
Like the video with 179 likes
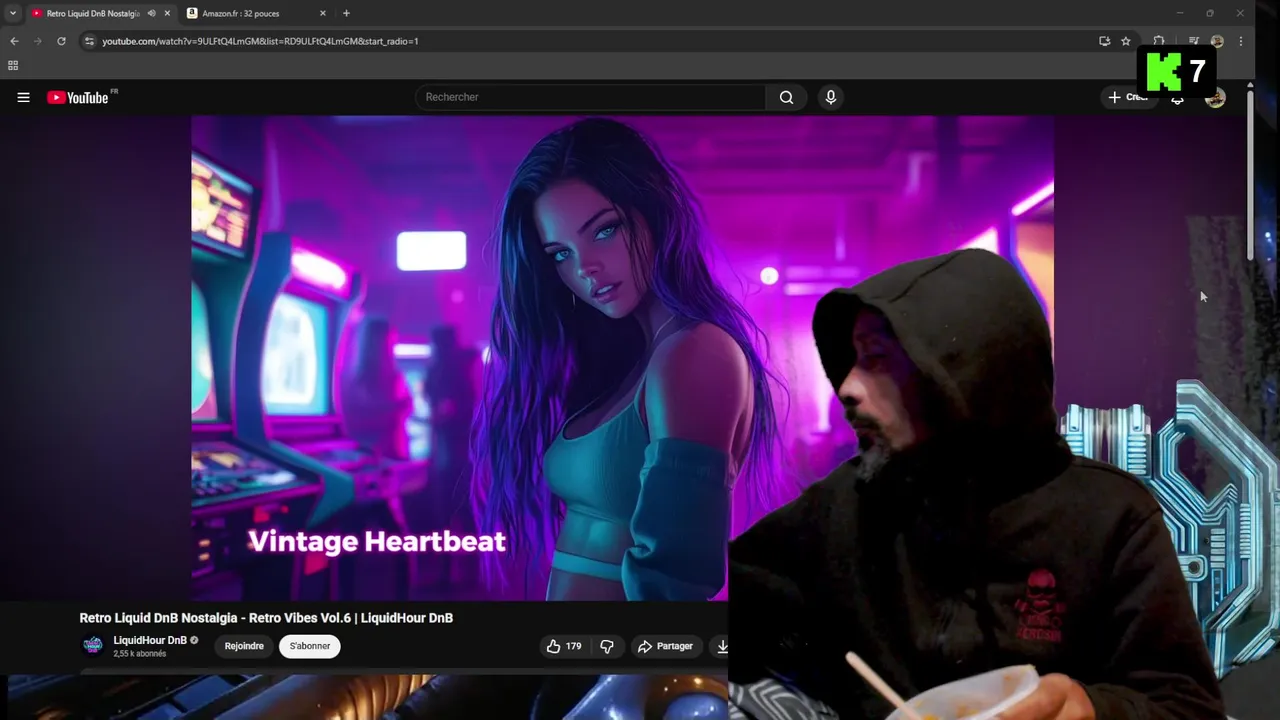pos(563,646)
